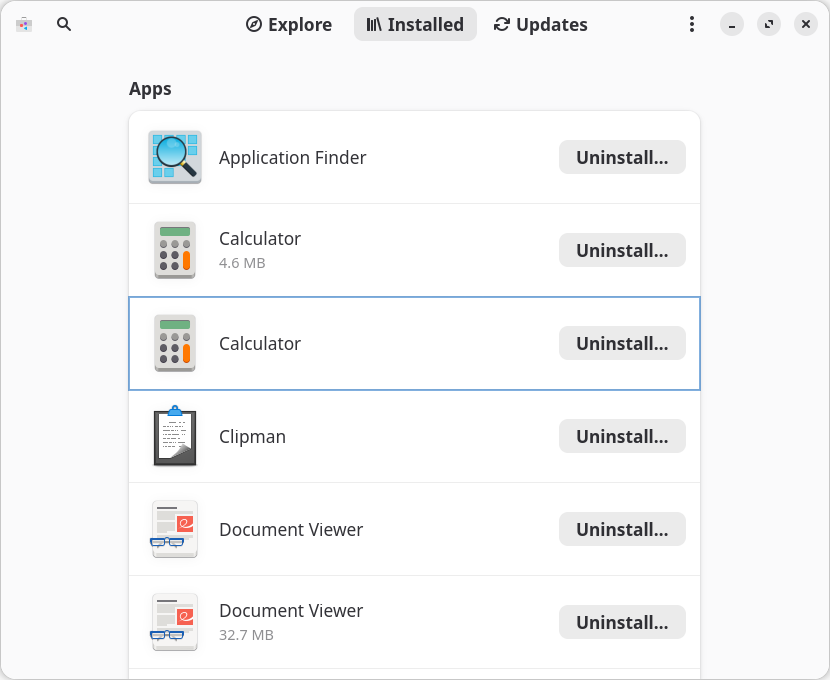Open the main menu kebab icon

[692, 24]
